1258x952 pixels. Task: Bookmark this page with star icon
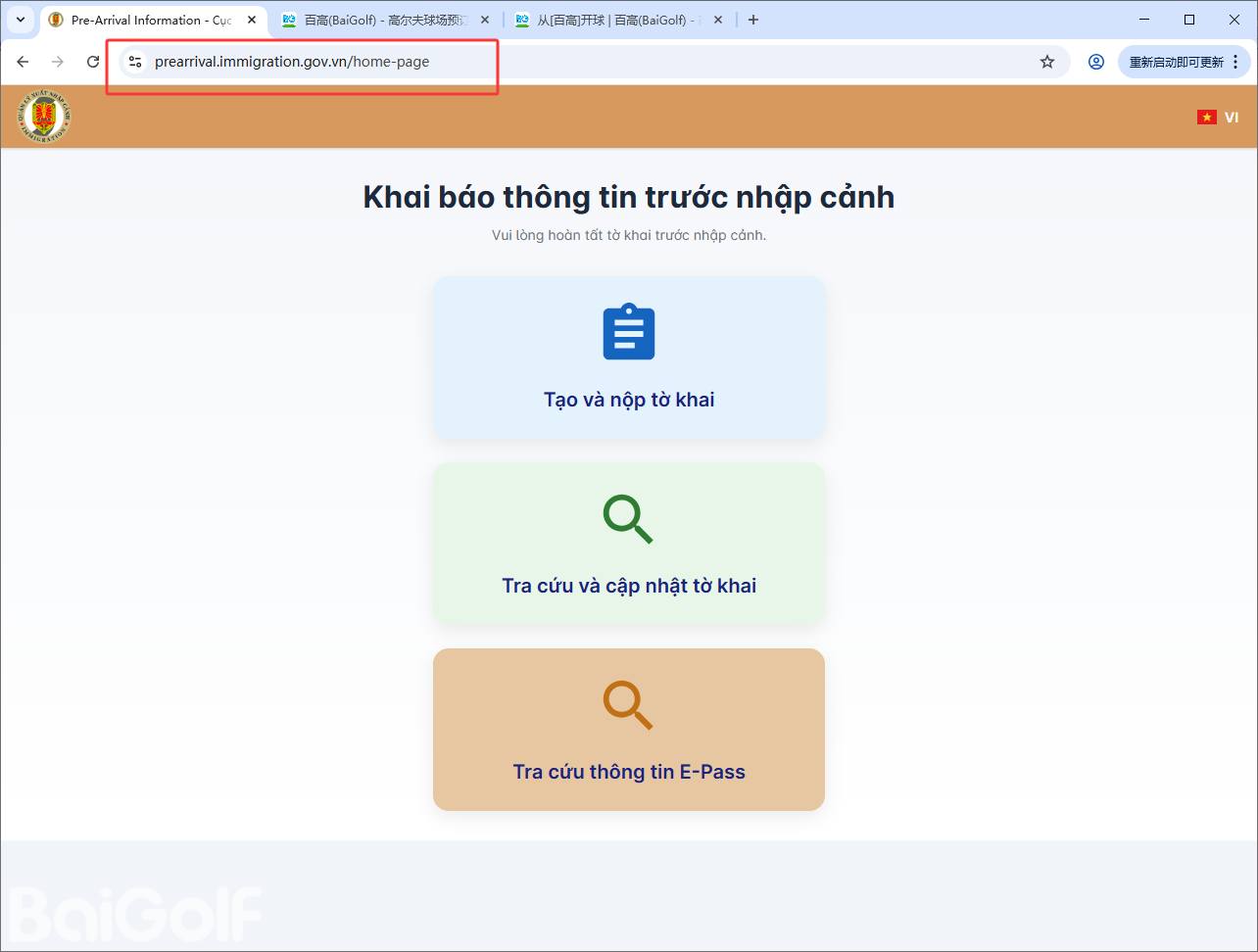coord(1047,62)
